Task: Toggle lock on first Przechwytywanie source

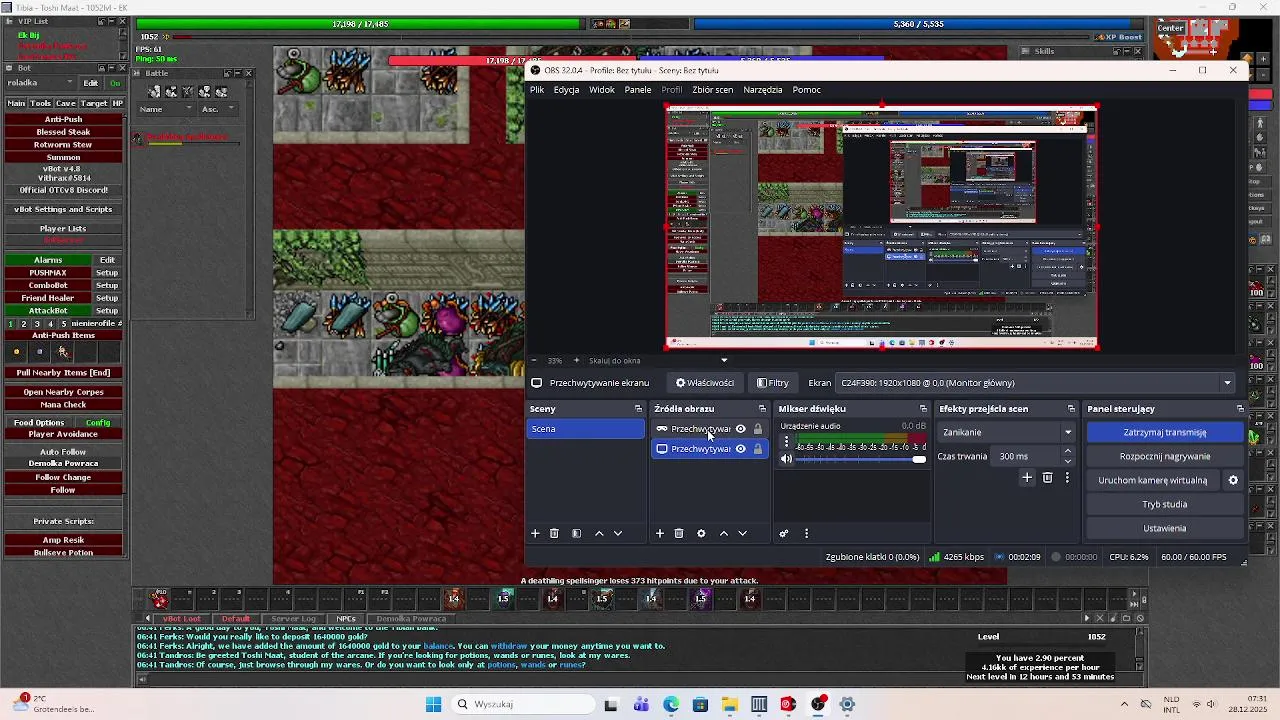Action: click(758, 429)
